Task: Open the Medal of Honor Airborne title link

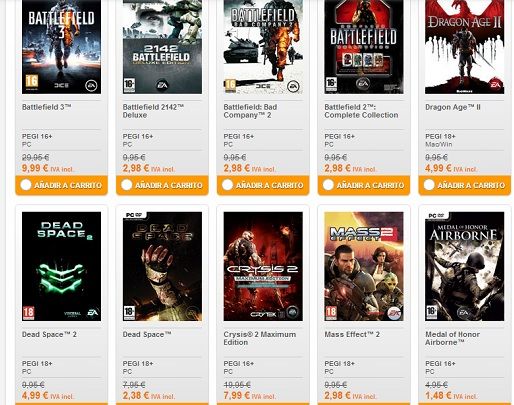Action: click(452, 338)
